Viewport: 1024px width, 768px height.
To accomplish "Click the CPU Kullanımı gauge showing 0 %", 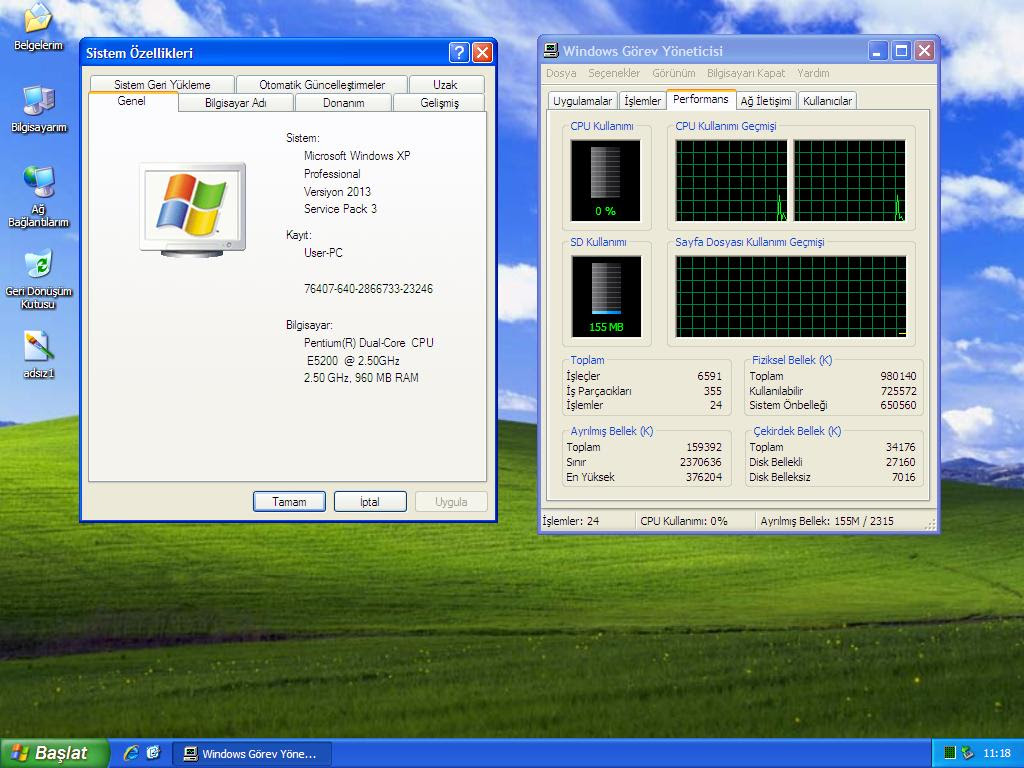I will 605,181.
